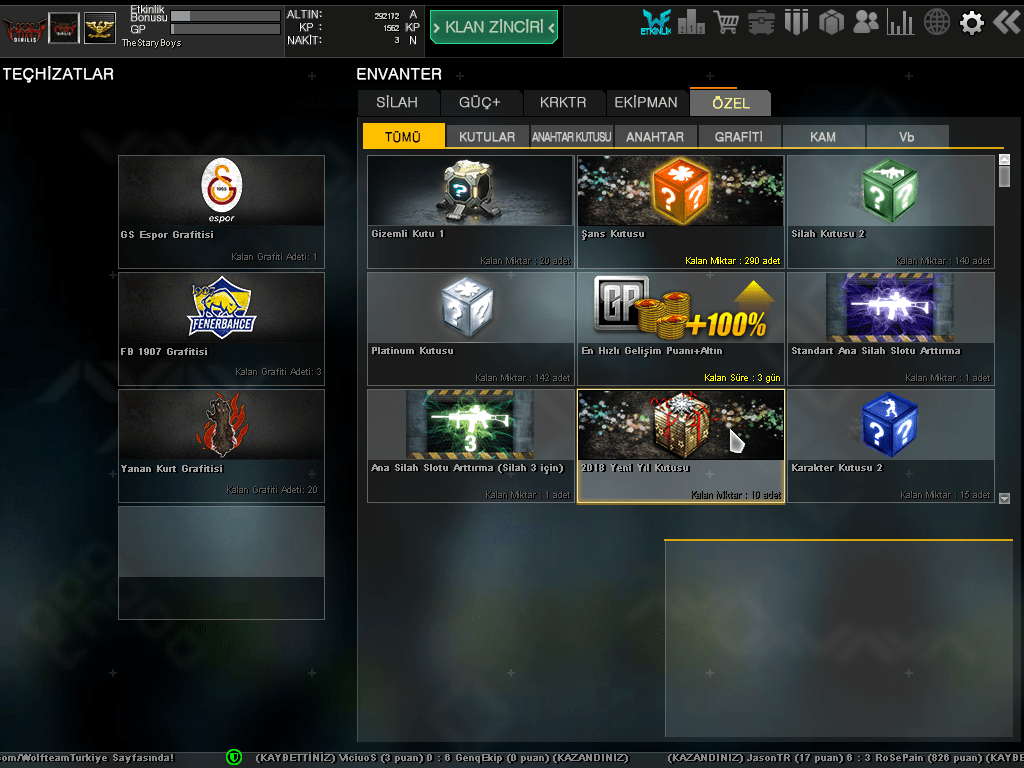
Task: Switch to the SİLAH inventory tab
Action: coord(398,103)
